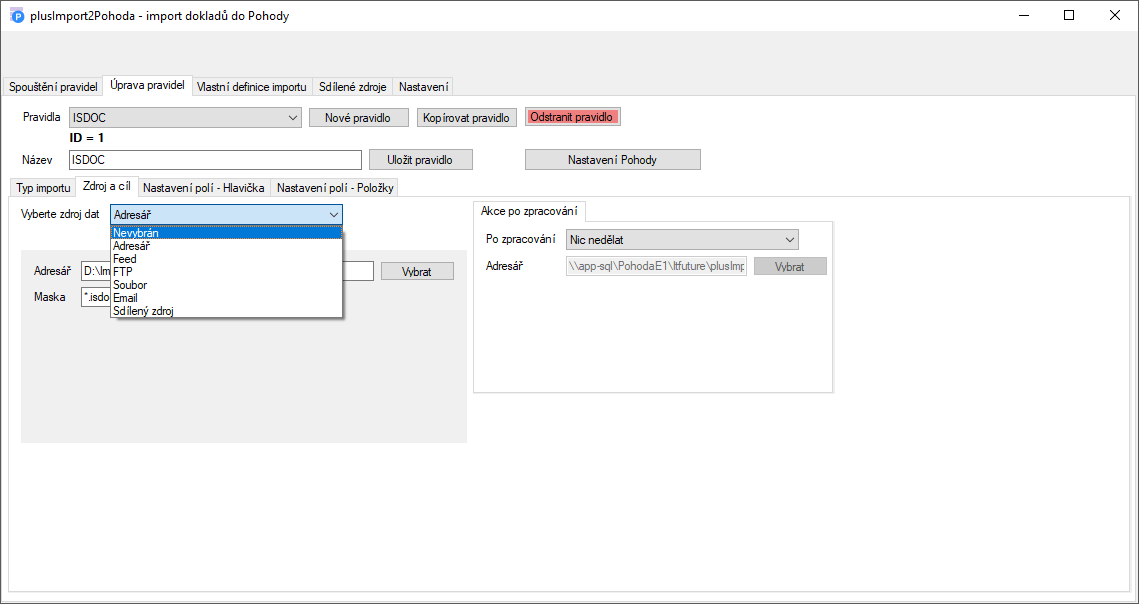This screenshot has height=604, width=1139.
Task: Choose Sdílený zdroj option in list
Action: tap(226, 311)
